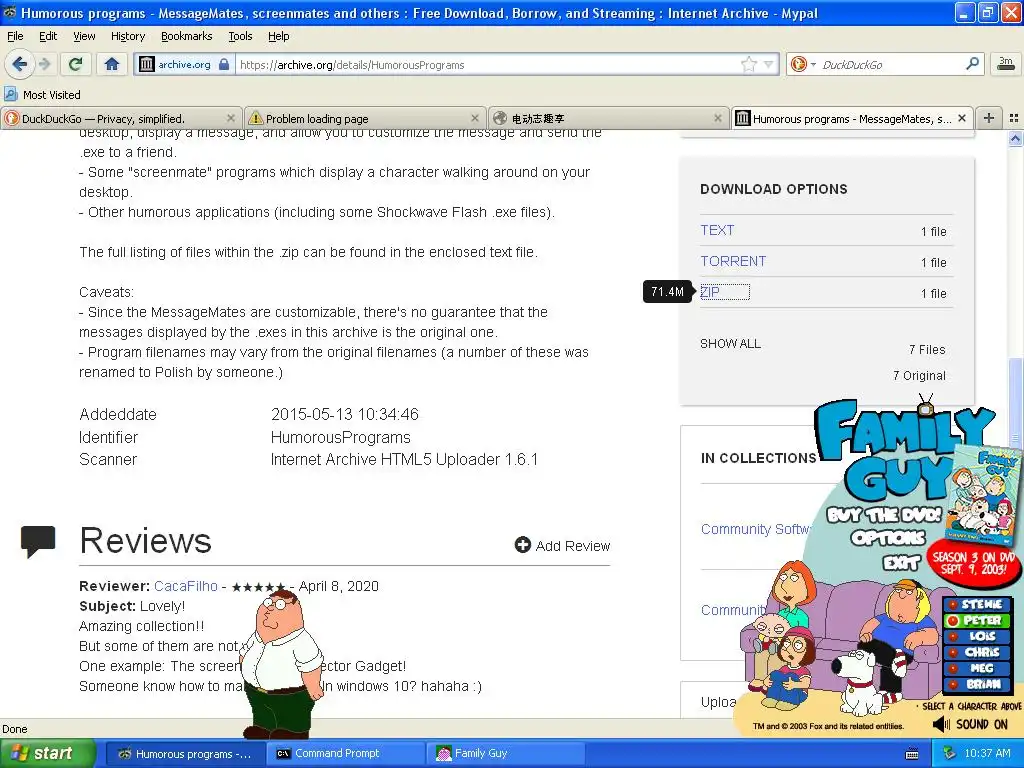Select Peter in Family Guy character list
Screen dimensions: 1024x768
977,620
